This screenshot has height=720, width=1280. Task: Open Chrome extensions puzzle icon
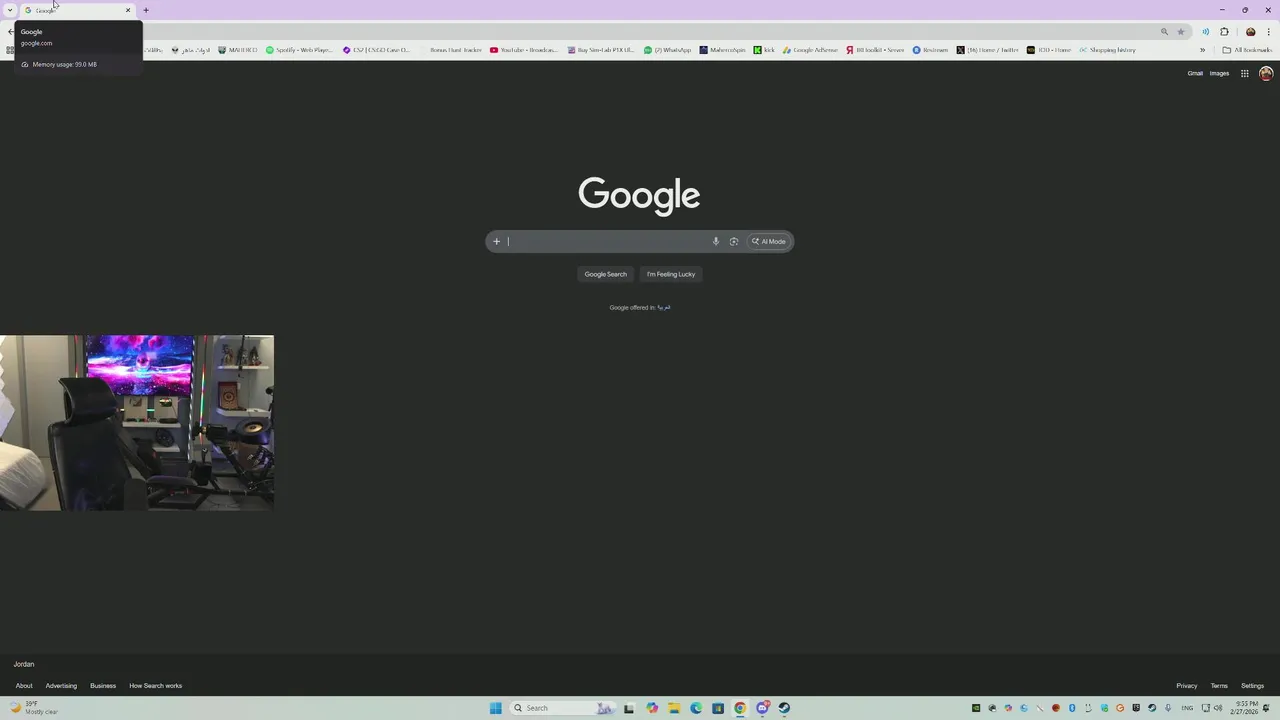(1224, 32)
